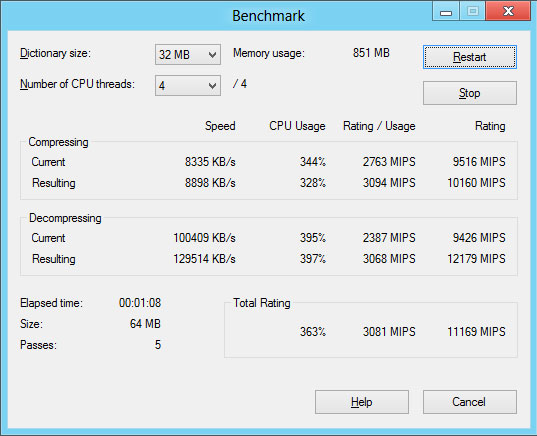Viewport: 537px width, 436px height.
Task: Click the Elapsed time value 00:01:08
Action: click(x=140, y=303)
